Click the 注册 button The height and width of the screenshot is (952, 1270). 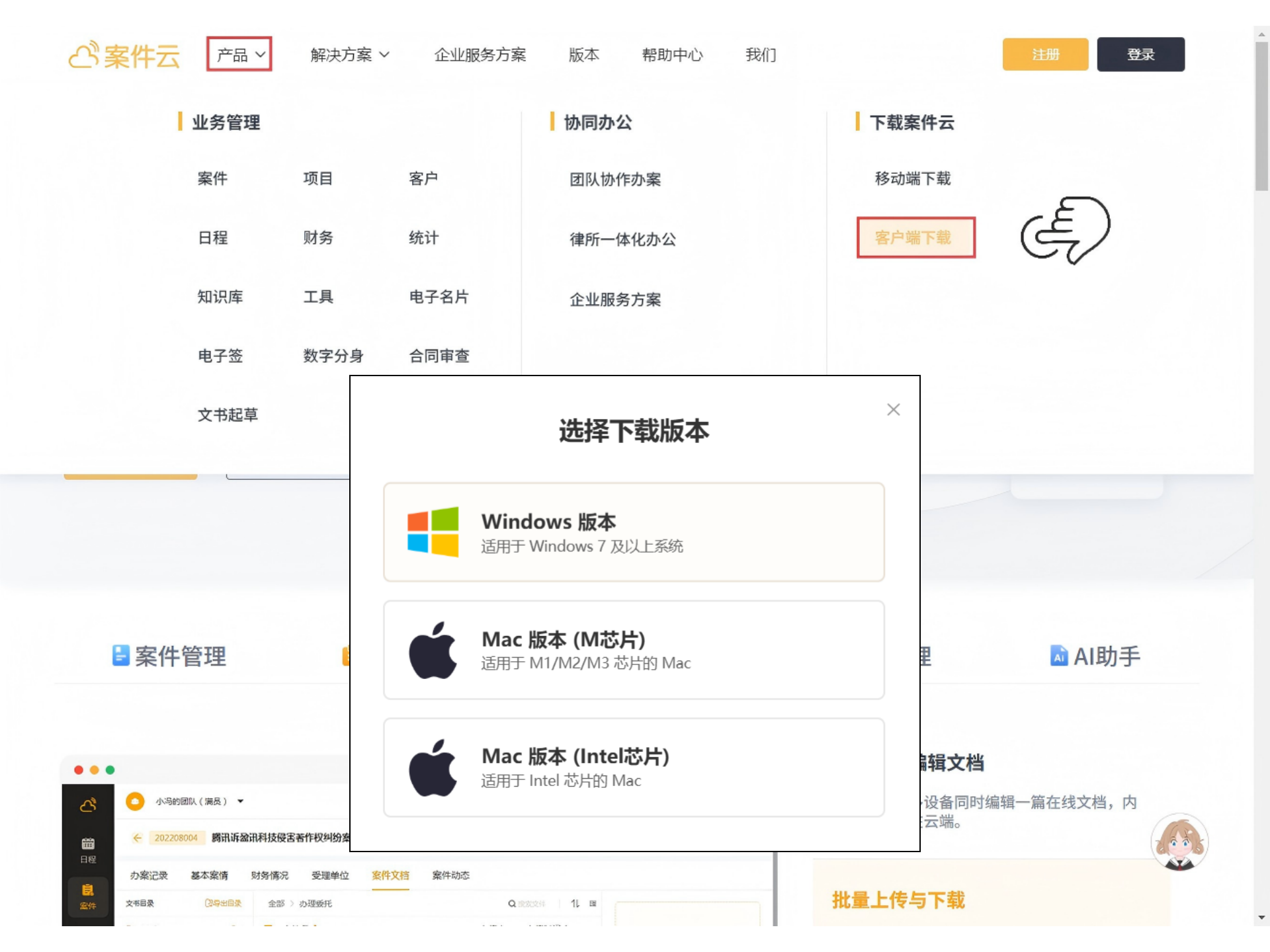1045,54
